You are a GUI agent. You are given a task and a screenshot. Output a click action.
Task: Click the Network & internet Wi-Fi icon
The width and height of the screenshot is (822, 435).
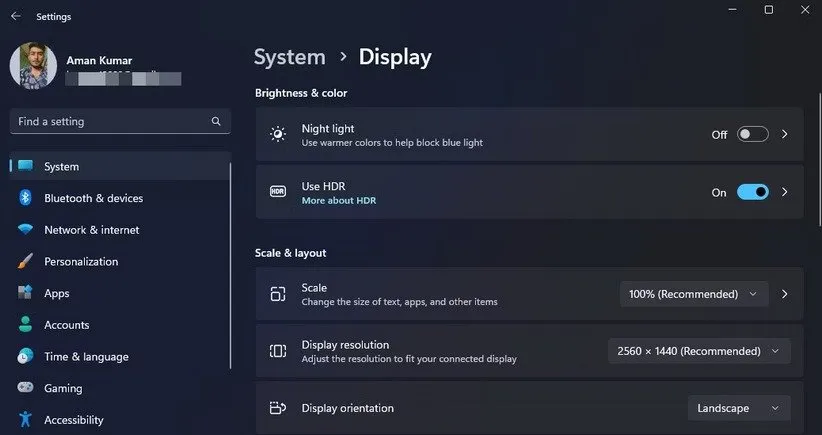point(25,230)
